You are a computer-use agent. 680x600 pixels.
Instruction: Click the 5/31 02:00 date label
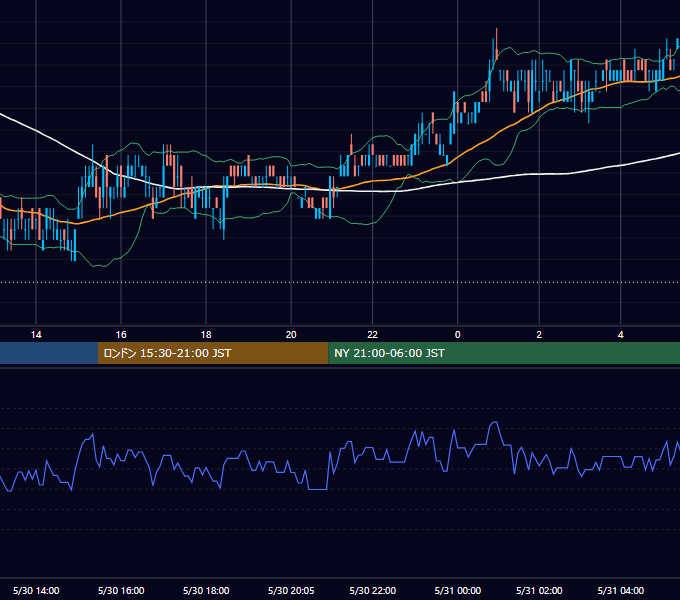click(x=539, y=590)
